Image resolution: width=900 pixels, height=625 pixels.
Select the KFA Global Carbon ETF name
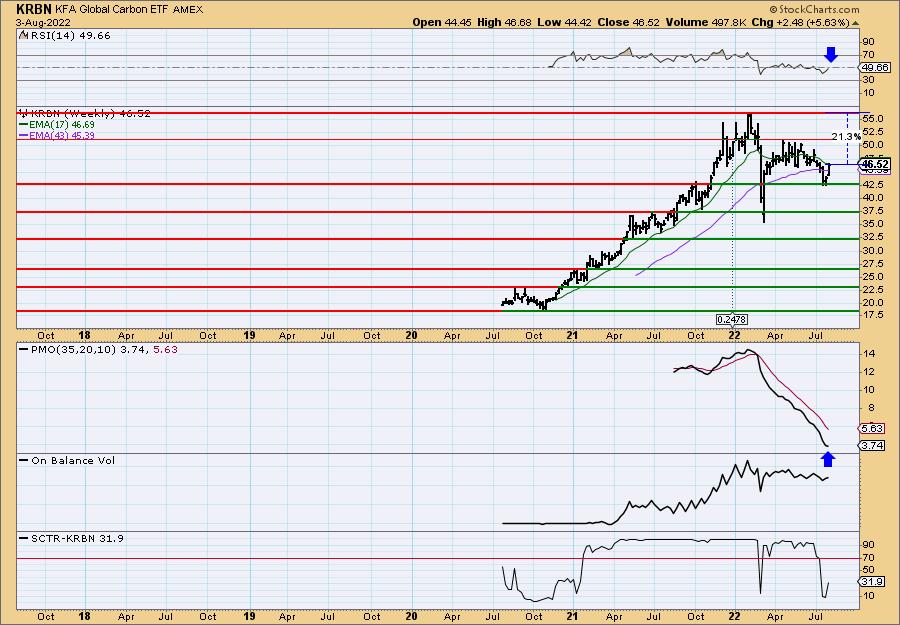(111, 10)
